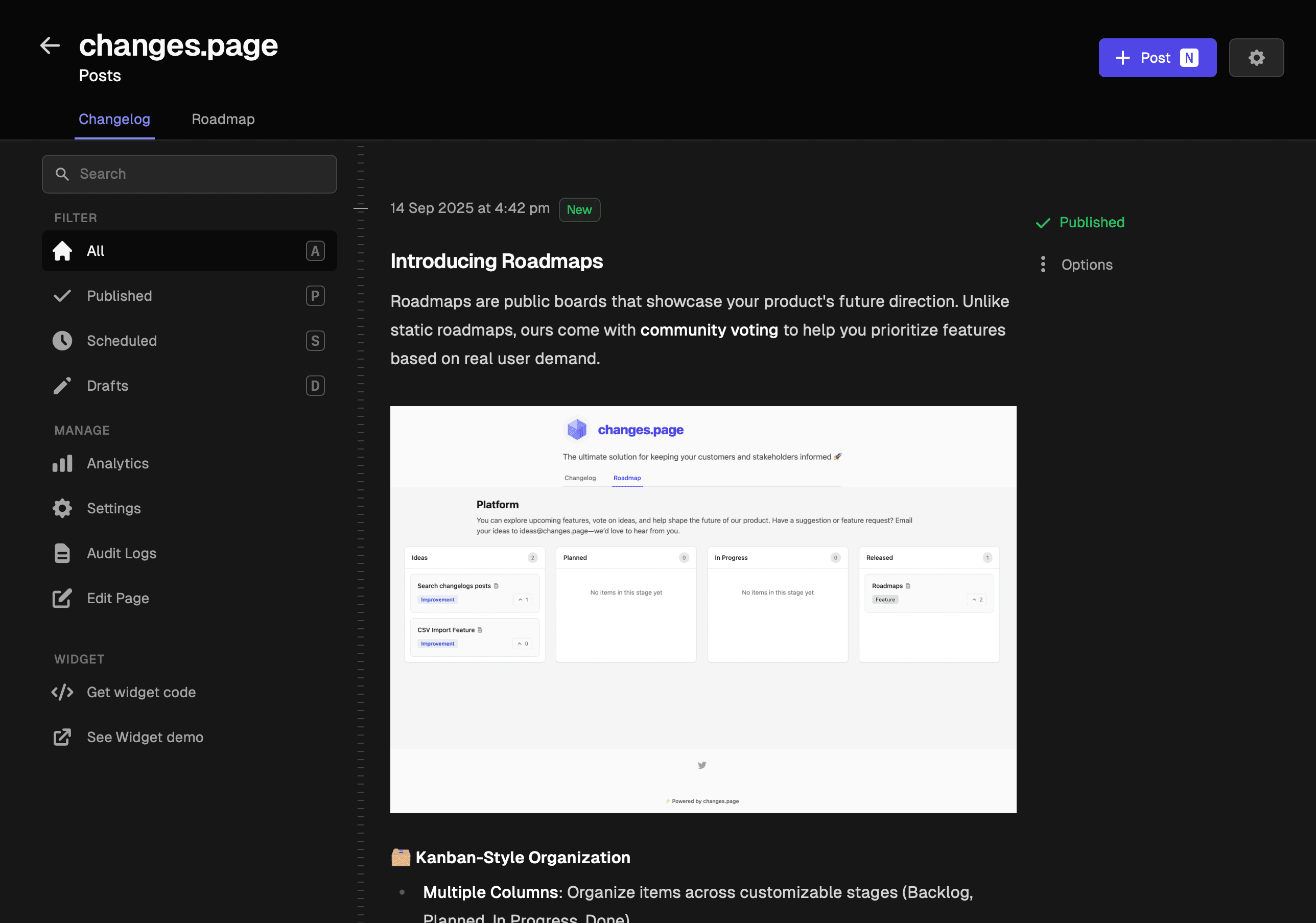This screenshot has width=1316, height=923.
Task: Click the clock icon beside Scheduled filter
Action: [x=62, y=340]
